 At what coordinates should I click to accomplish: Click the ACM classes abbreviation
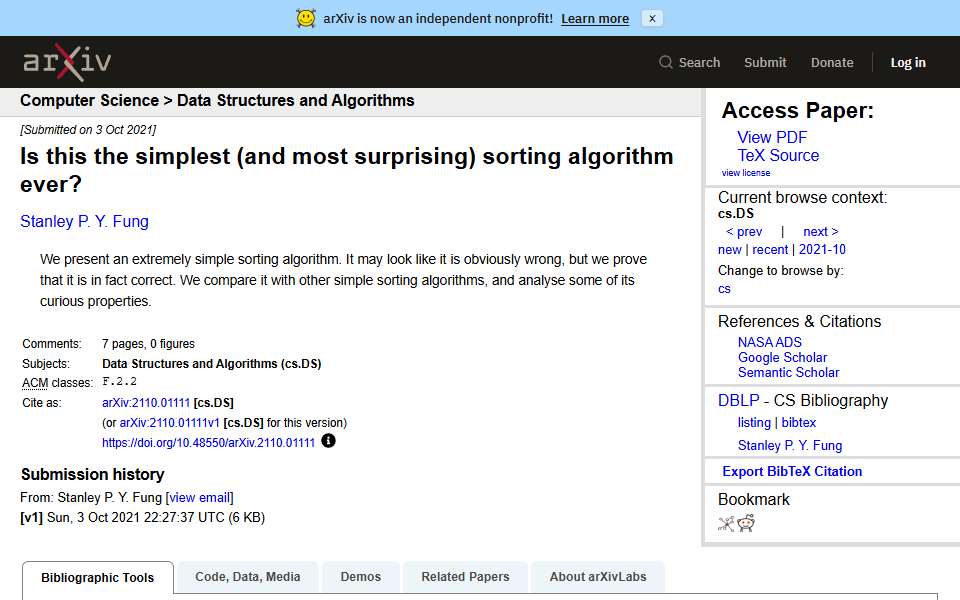tap(35, 383)
